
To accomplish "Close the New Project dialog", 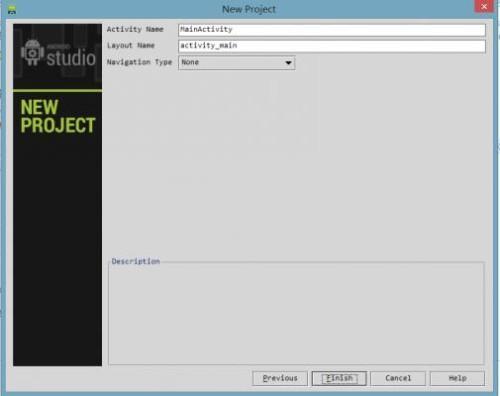I will tap(484, 6).
